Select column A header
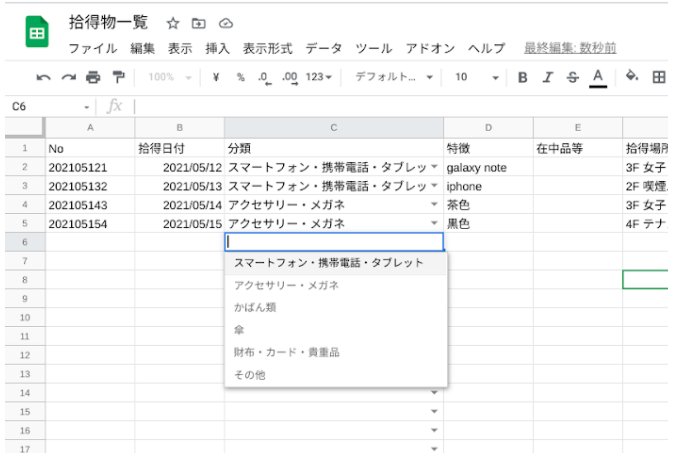Screen dimensions: 674x455 pos(90,128)
